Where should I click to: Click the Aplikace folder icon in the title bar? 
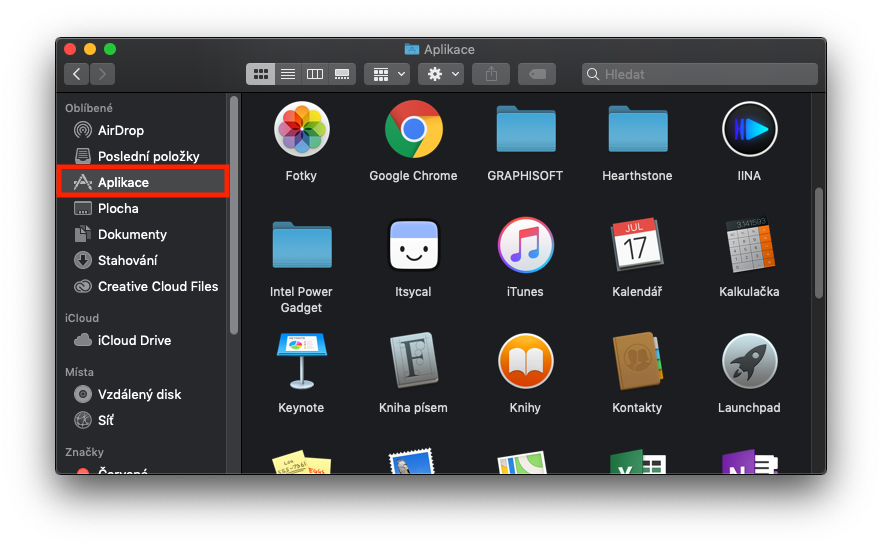point(412,50)
